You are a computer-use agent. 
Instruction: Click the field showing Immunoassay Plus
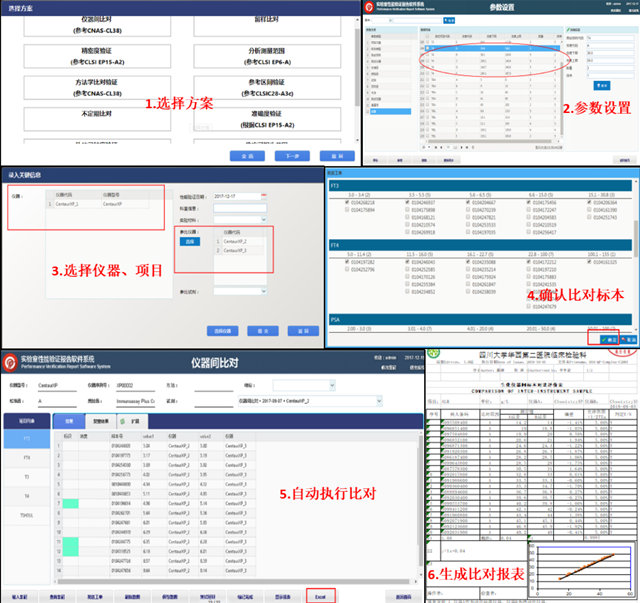(136, 401)
